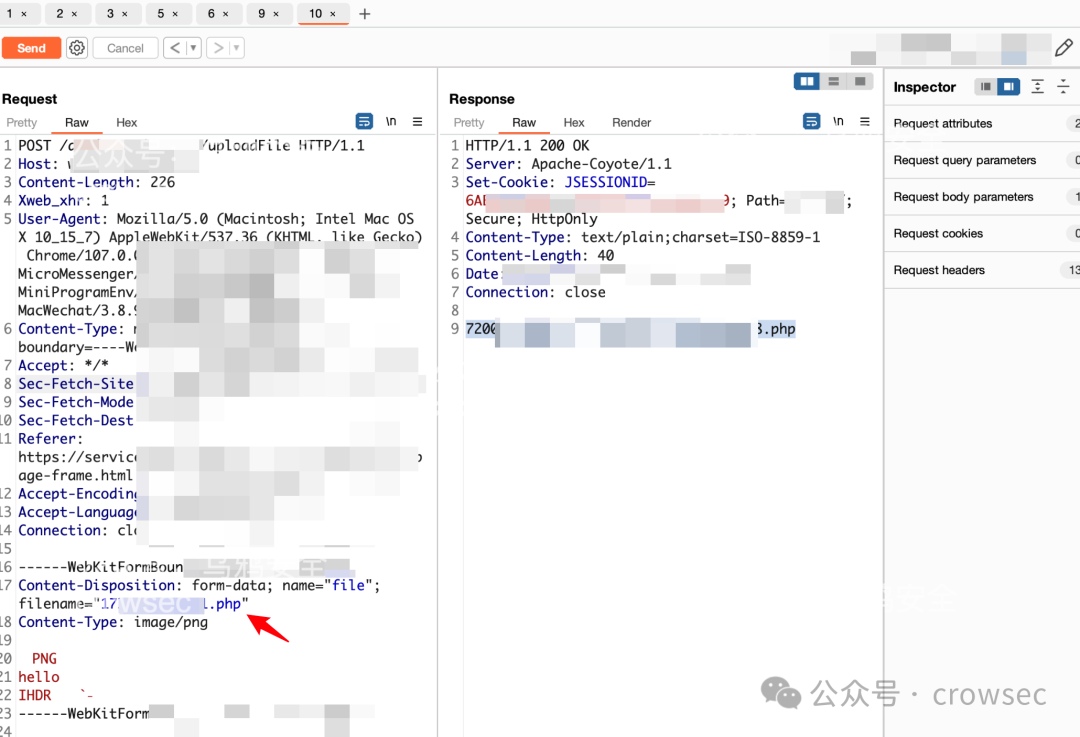The height and width of the screenshot is (737, 1080).
Task: Set Inspector left-docked layout icon
Action: [986, 87]
